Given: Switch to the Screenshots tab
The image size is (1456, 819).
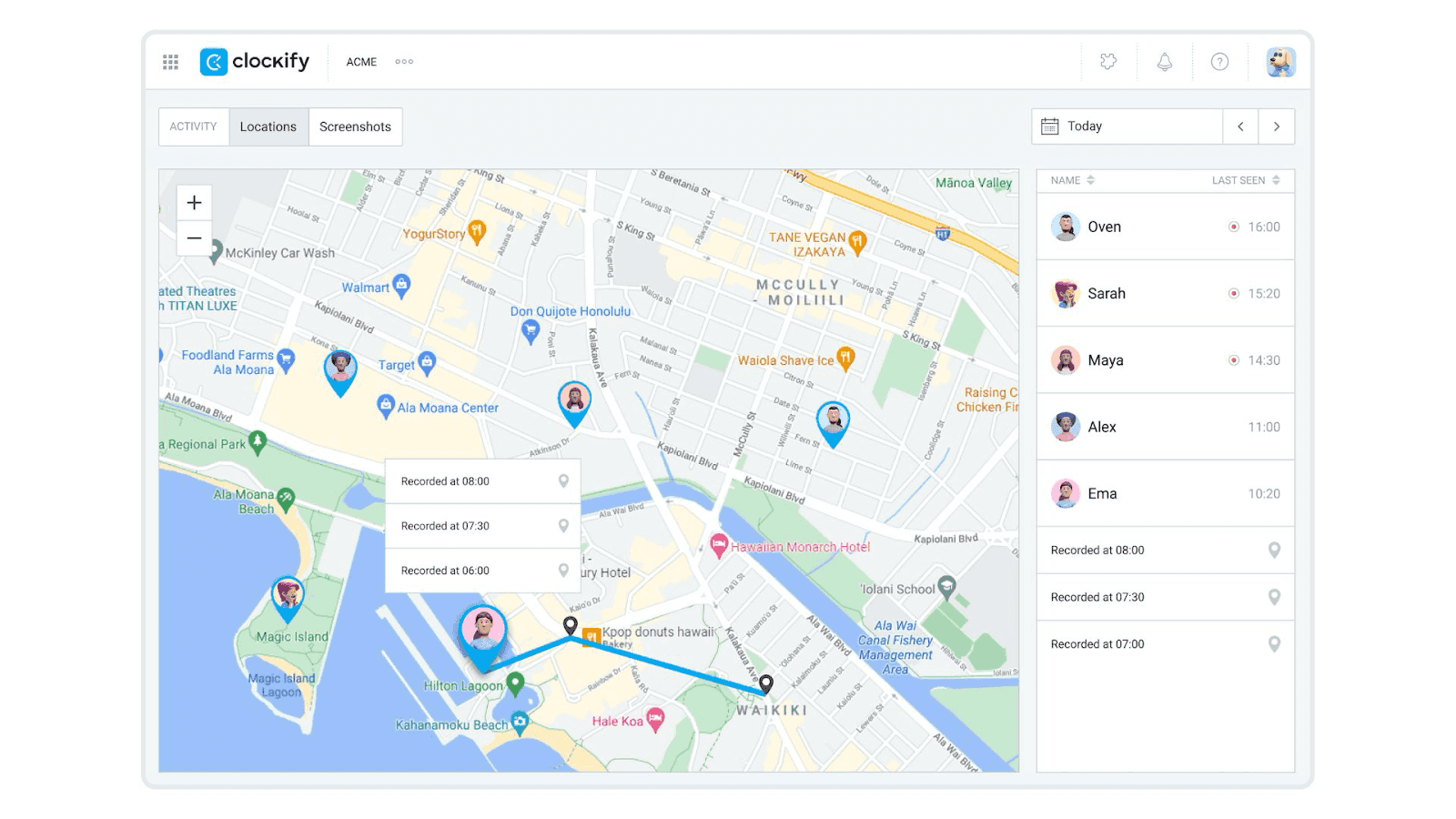Looking at the screenshot, I should point(356,126).
